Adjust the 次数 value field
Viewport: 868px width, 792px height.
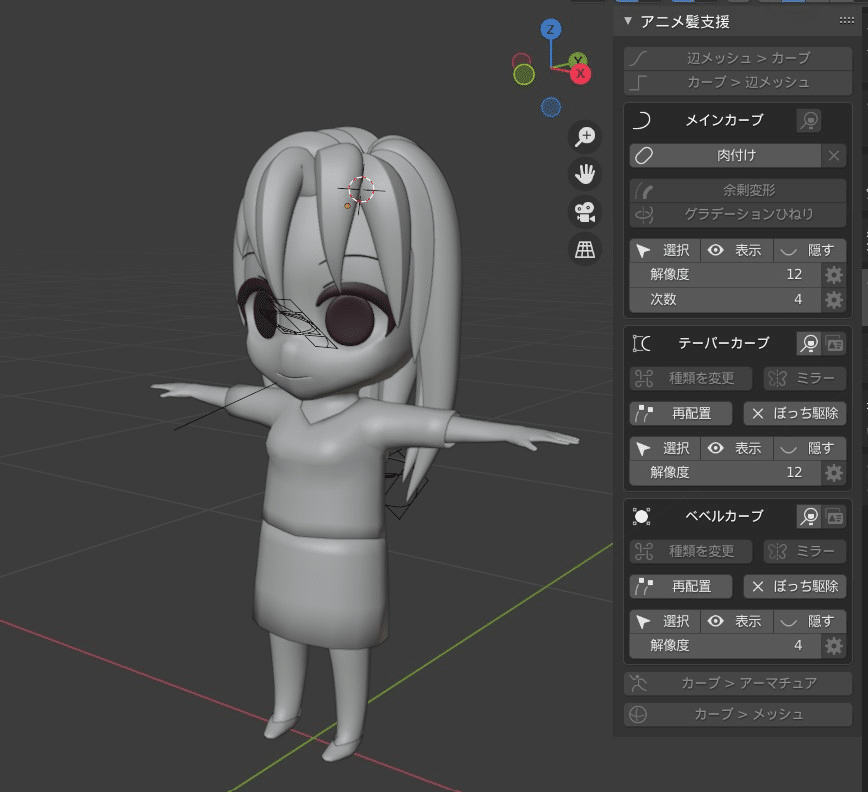[x=725, y=299]
